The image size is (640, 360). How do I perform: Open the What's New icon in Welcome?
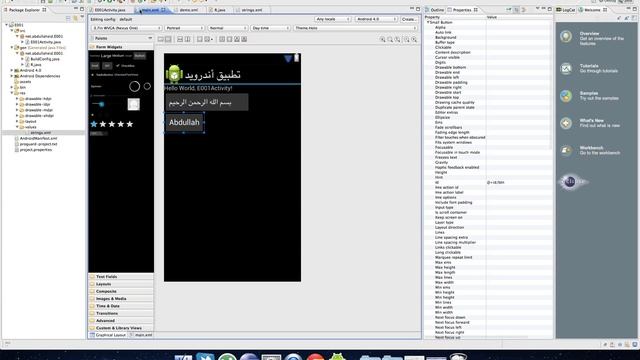pos(566,123)
